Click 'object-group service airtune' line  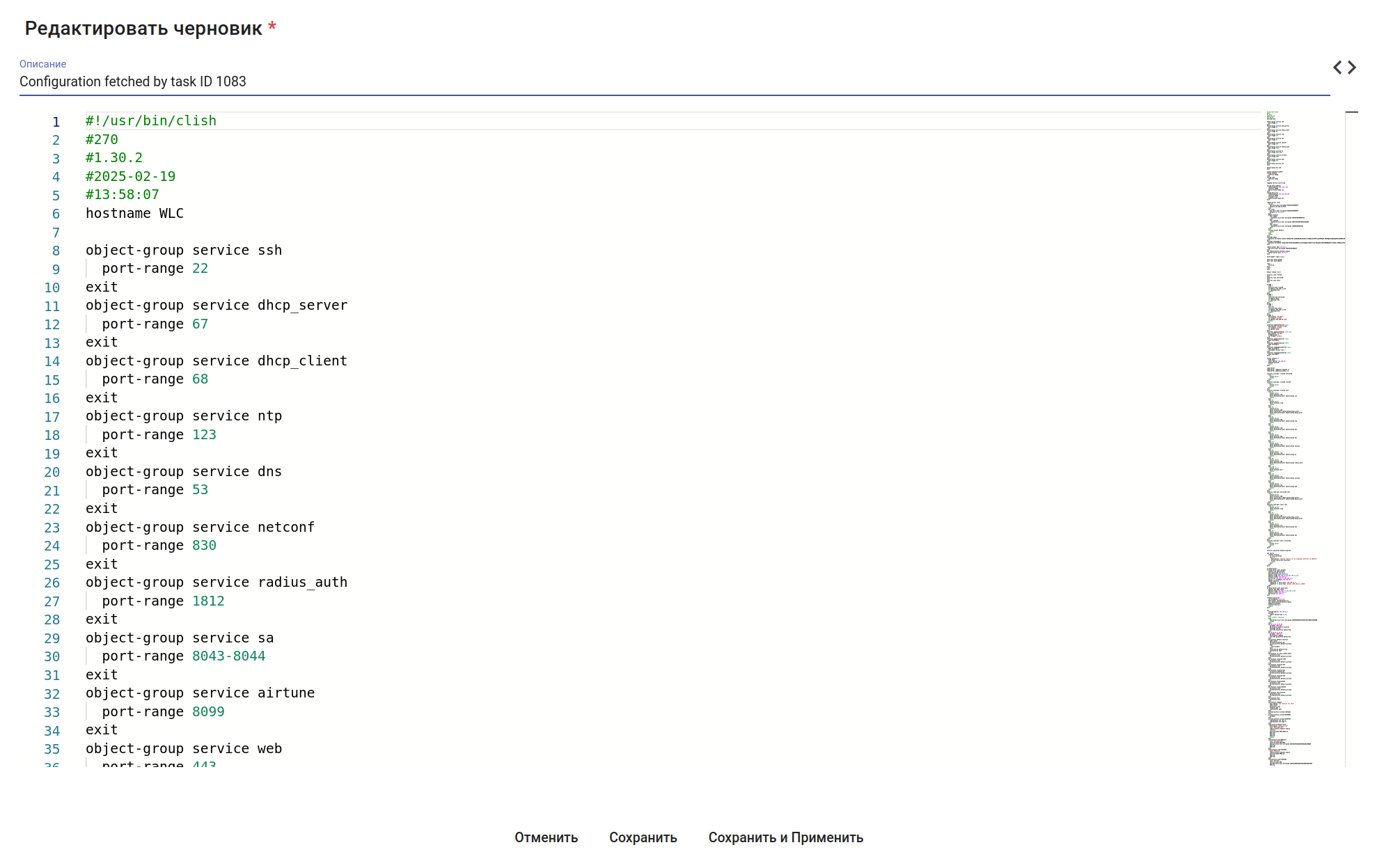click(x=200, y=693)
